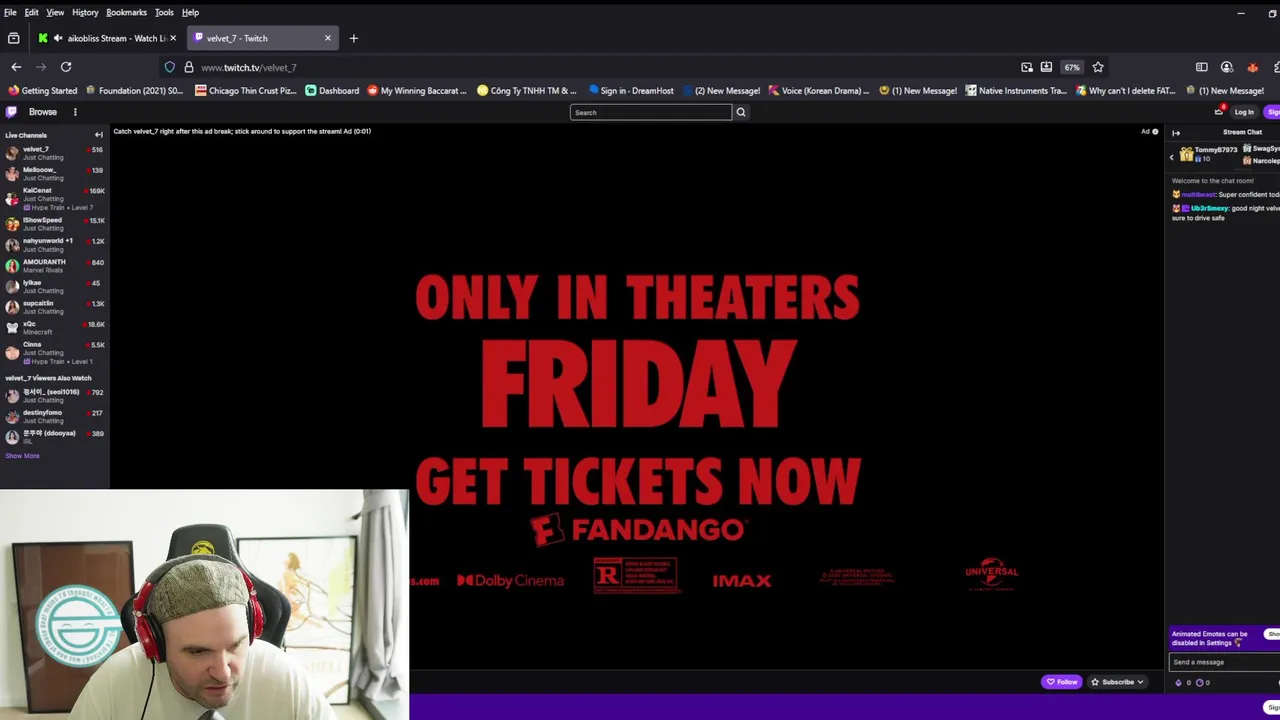
Task: Open the Sign in - DreamHost bookmark
Action: pyautogui.click(x=630, y=91)
